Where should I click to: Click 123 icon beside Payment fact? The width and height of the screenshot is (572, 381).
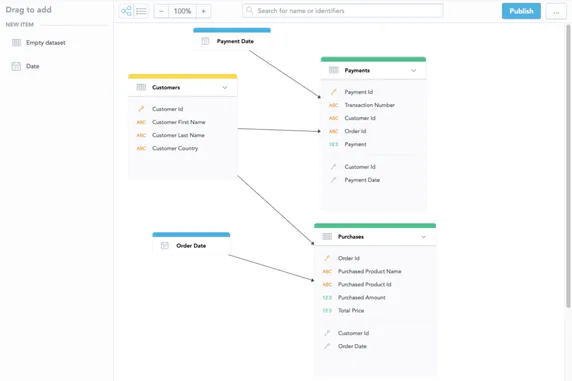(333, 144)
